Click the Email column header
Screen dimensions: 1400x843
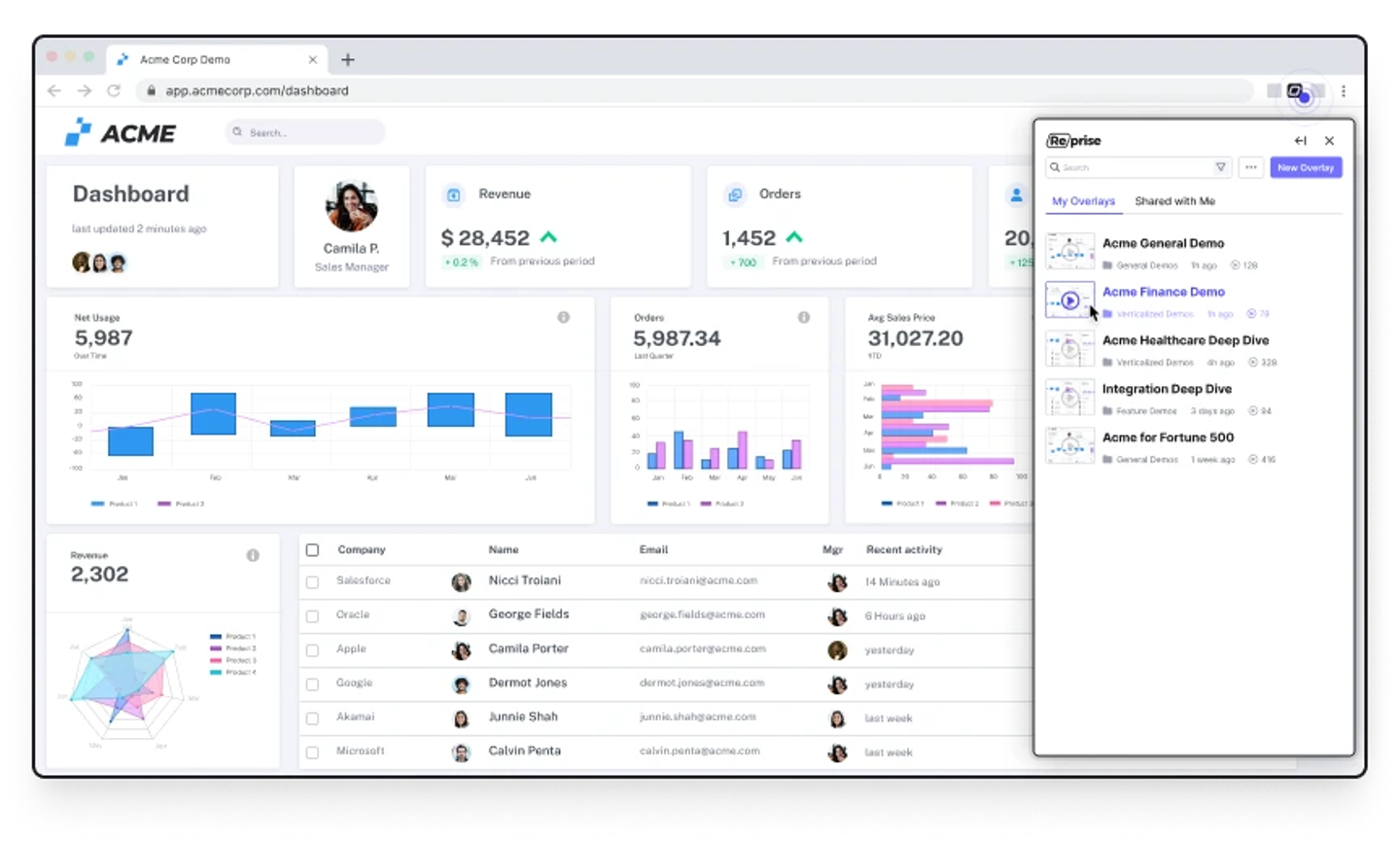[x=653, y=550]
